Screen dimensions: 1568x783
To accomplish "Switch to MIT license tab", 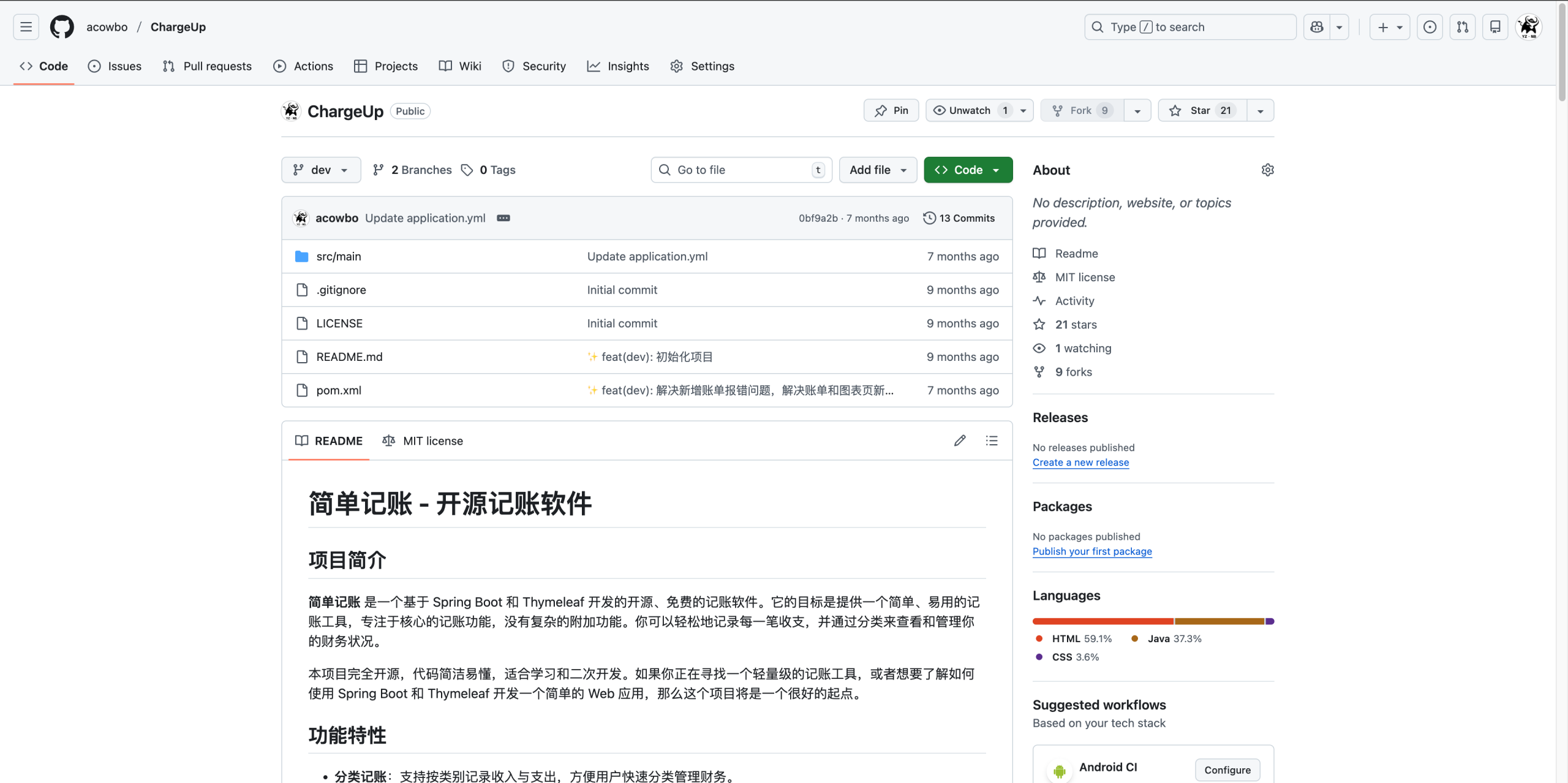I will [x=423, y=441].
